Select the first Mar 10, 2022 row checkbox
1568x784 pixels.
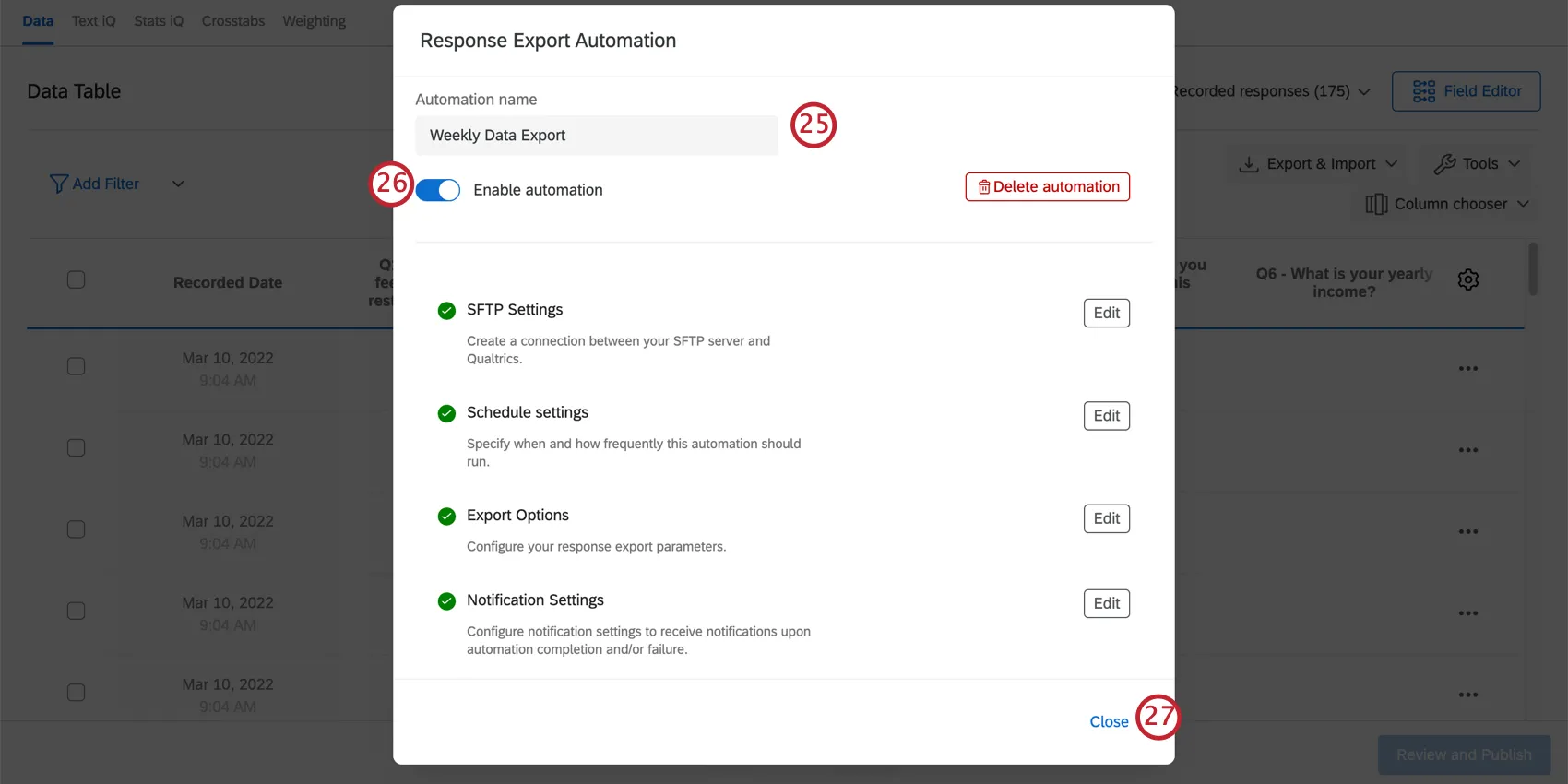[x=77, y=366]
